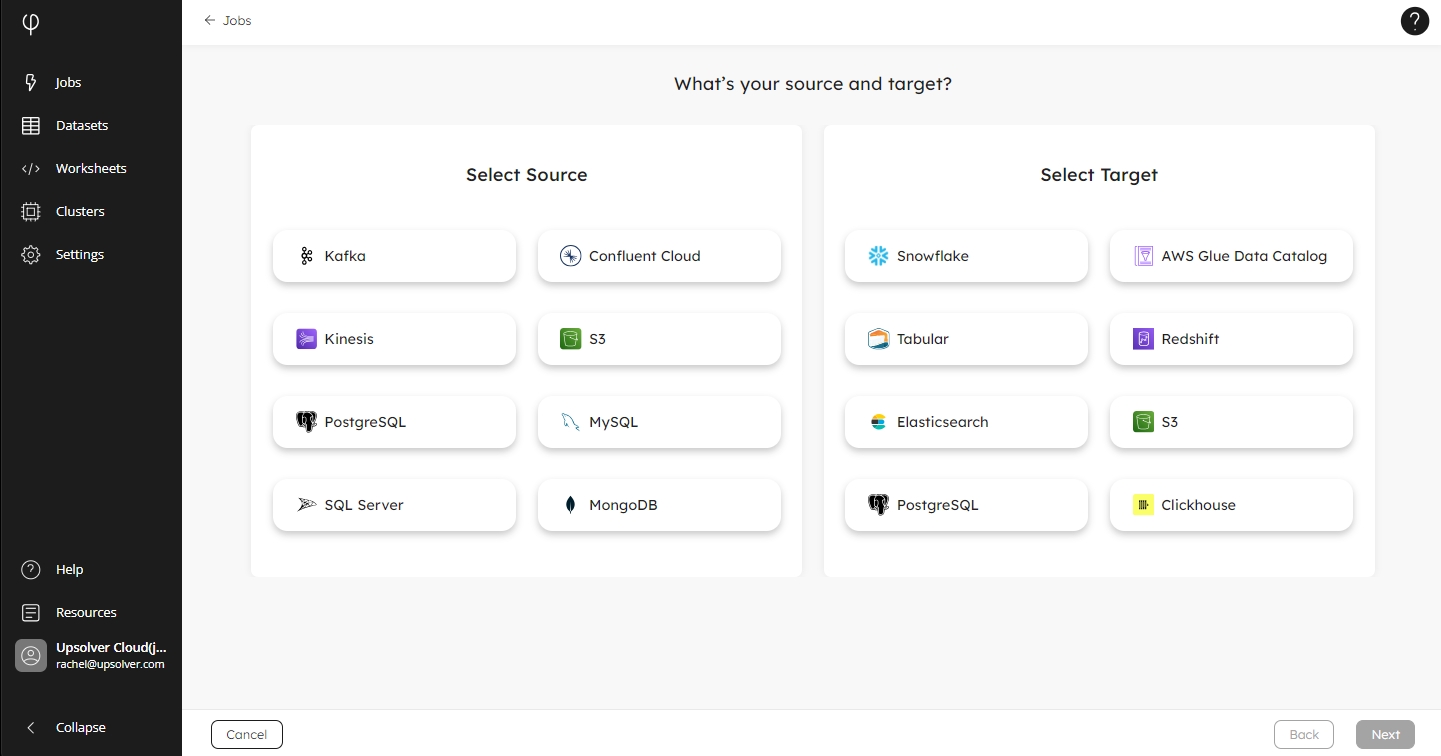Click the MongoDB leaf icon
1441x756 pixels.
(570, 505)
